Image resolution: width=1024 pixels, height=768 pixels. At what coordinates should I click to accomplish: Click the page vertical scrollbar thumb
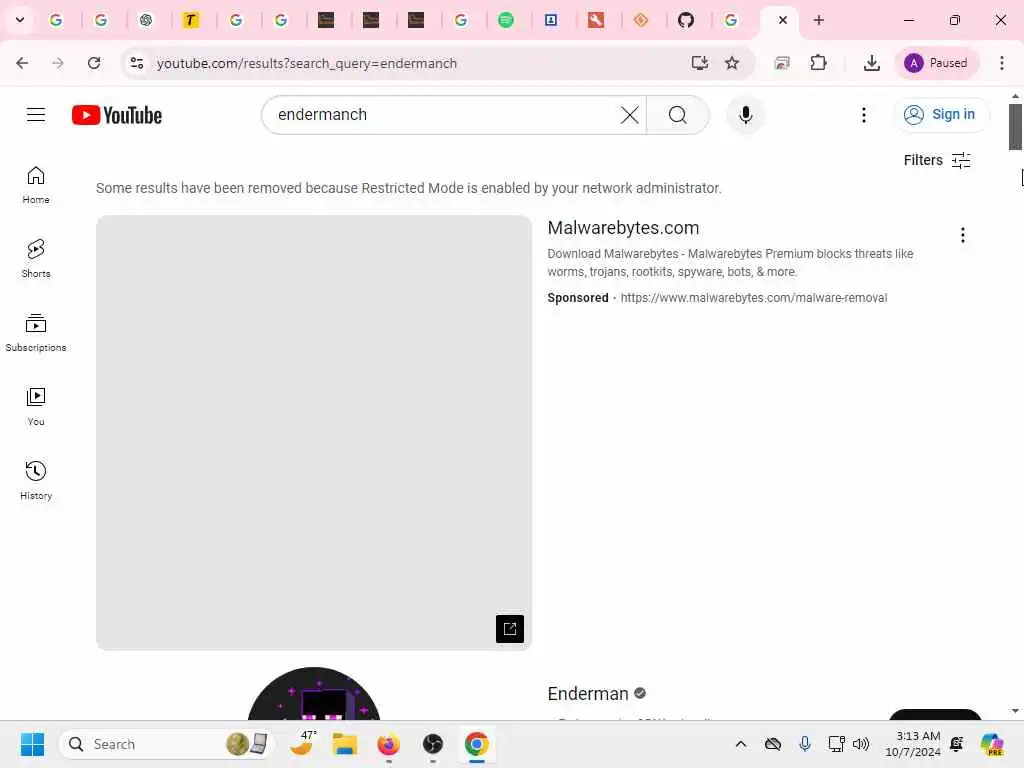point(1016,127)
